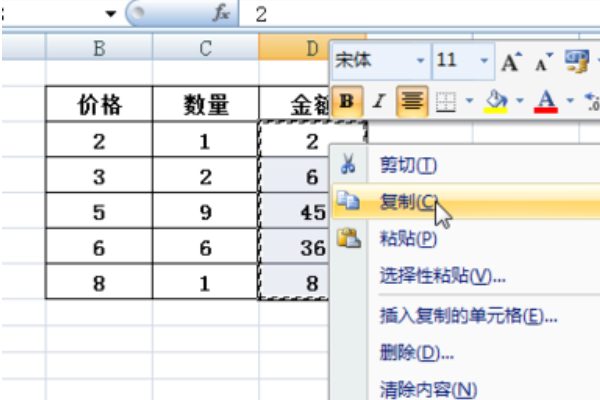600x400 pixels.
Task: Click the formula bar showing 2
Action: pyautogui.click(x=419, y=14)
